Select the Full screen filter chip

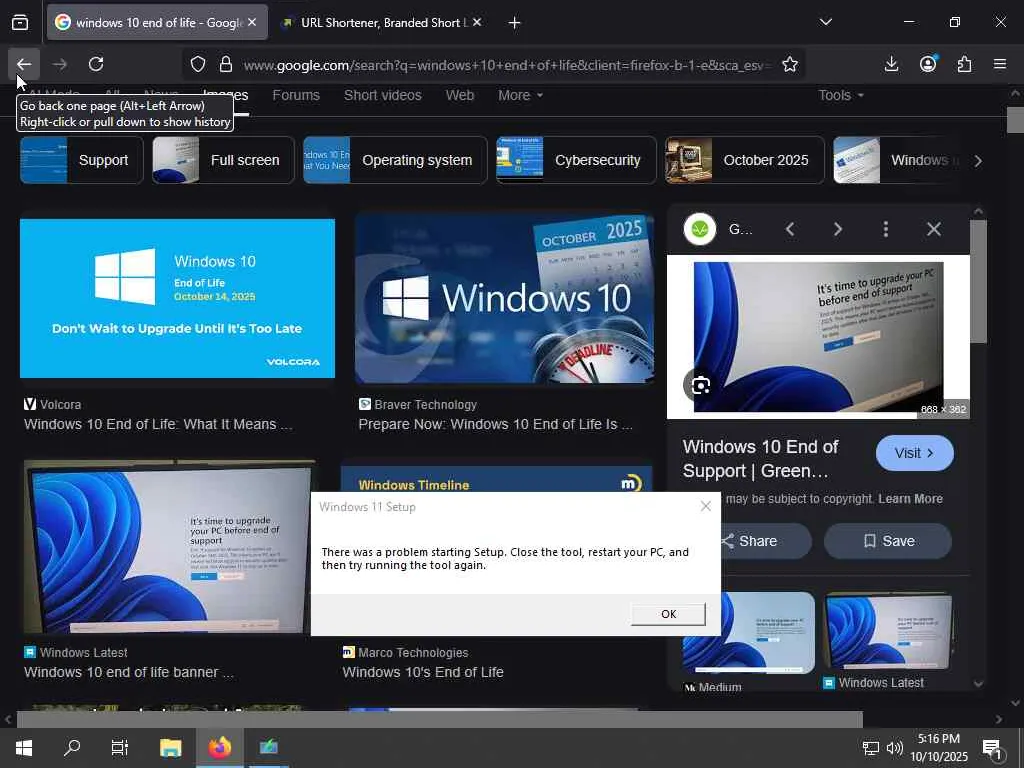pyautogui.click(x=223, y=160)
